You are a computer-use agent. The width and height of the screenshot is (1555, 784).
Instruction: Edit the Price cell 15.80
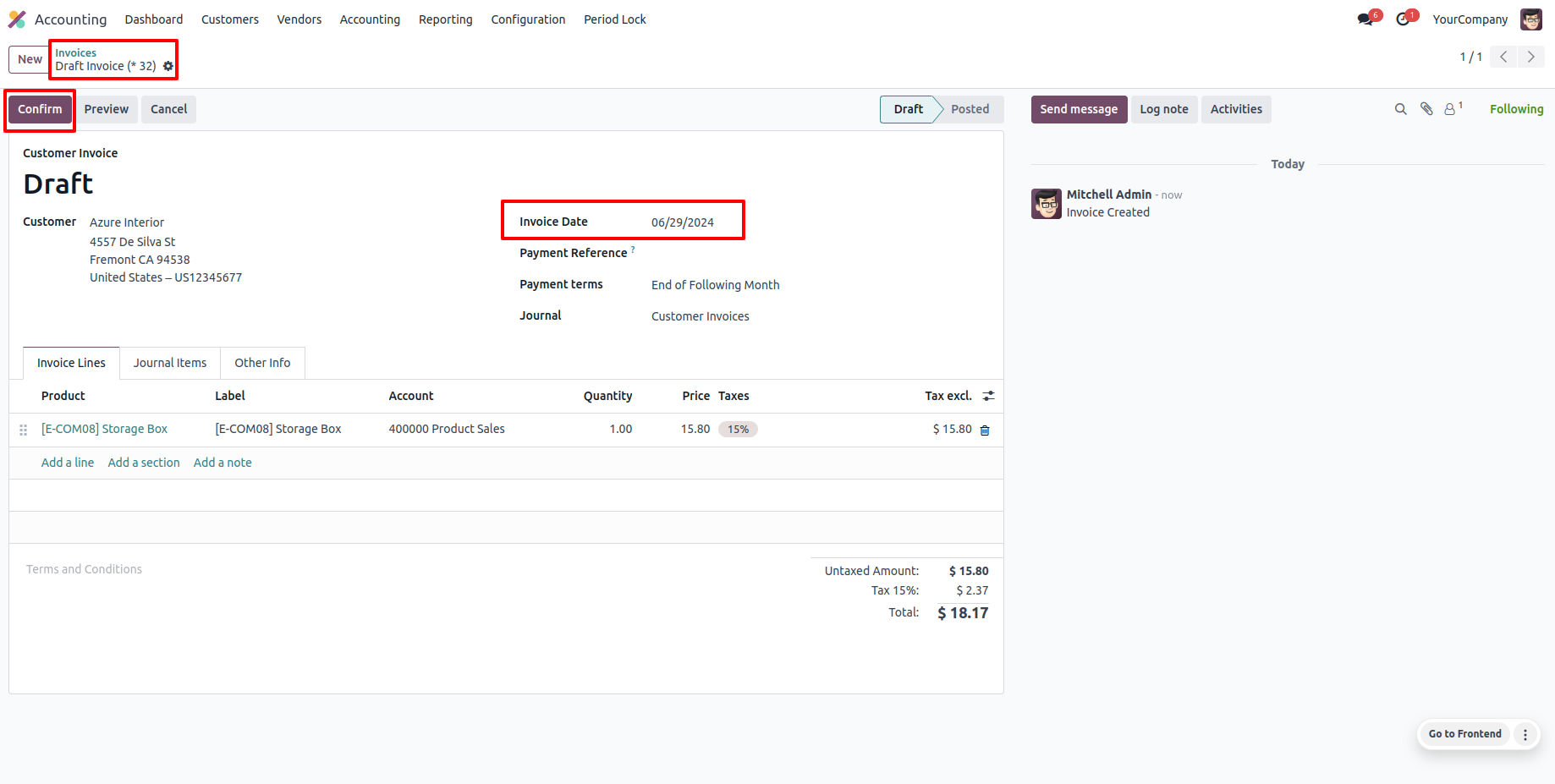695,429
